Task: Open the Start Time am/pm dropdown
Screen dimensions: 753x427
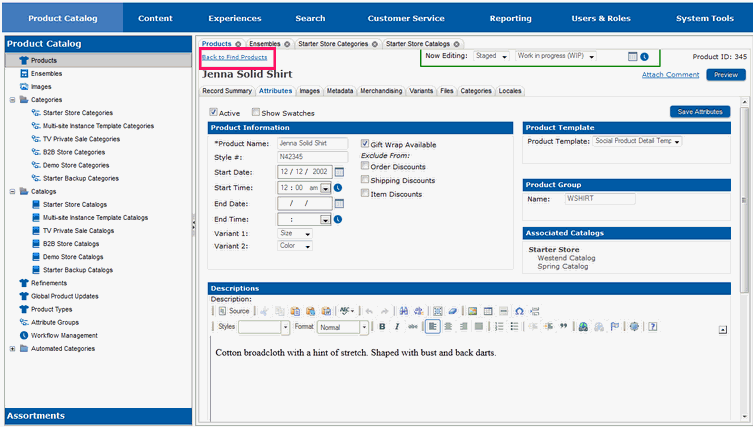Action: pos(325,188)
